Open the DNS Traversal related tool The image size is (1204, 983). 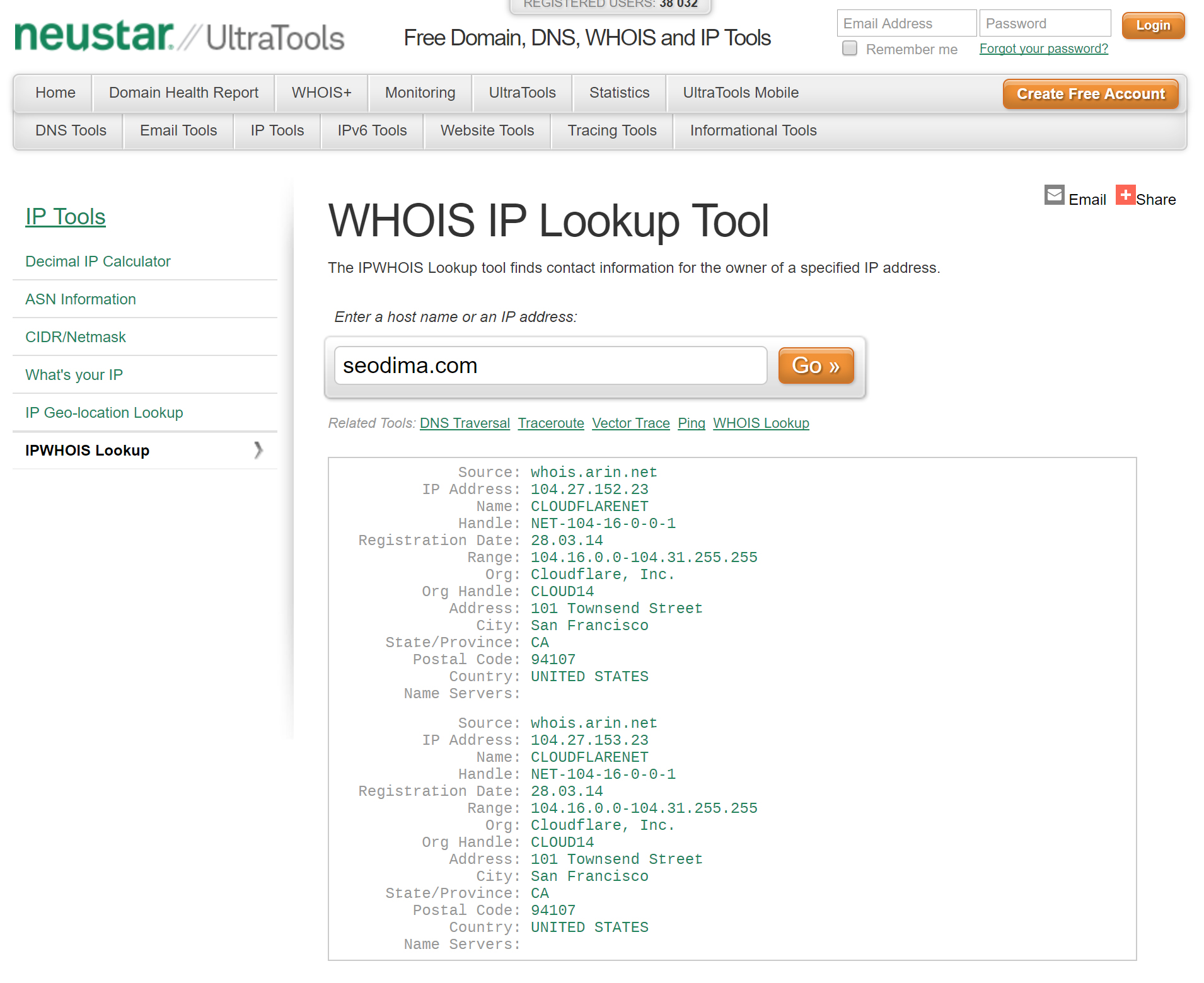point(465,423)
